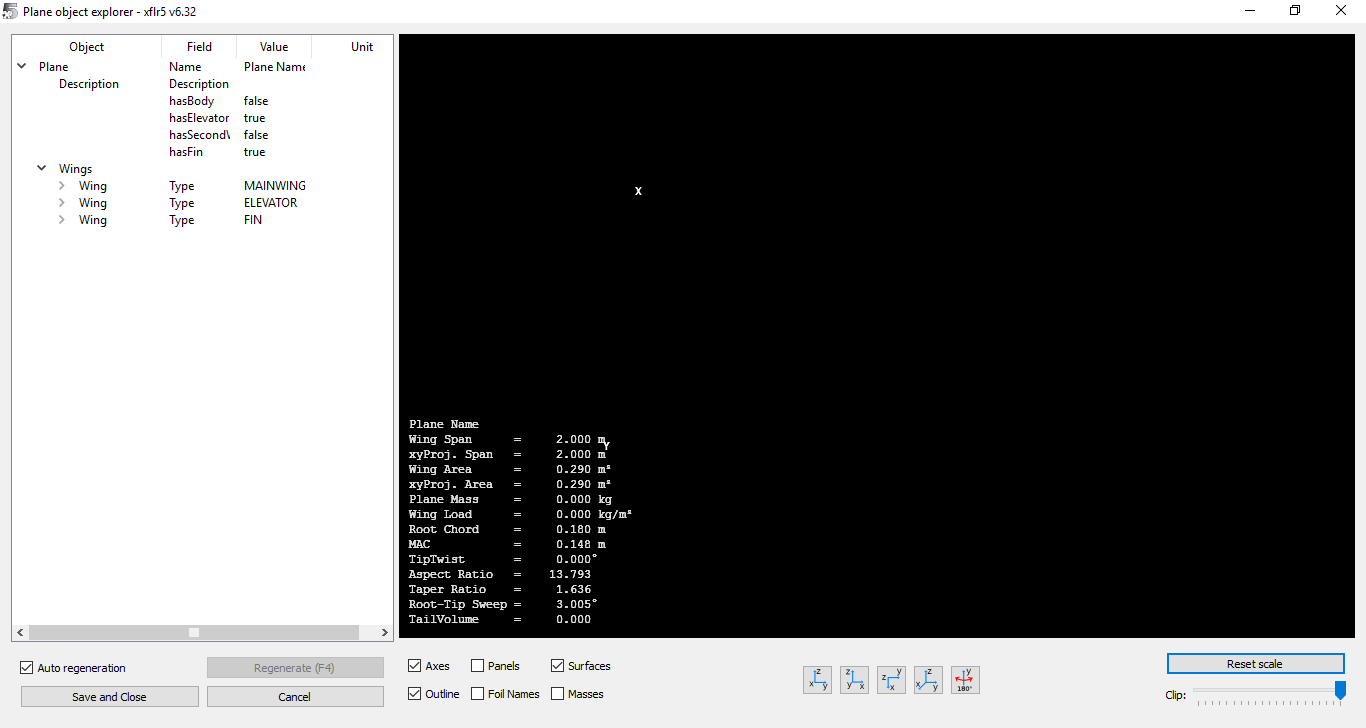Image resolution: width=1366 pixels, height=728 pixels.
Task: Adjust the Clip slider handle
Action: 1340,691
